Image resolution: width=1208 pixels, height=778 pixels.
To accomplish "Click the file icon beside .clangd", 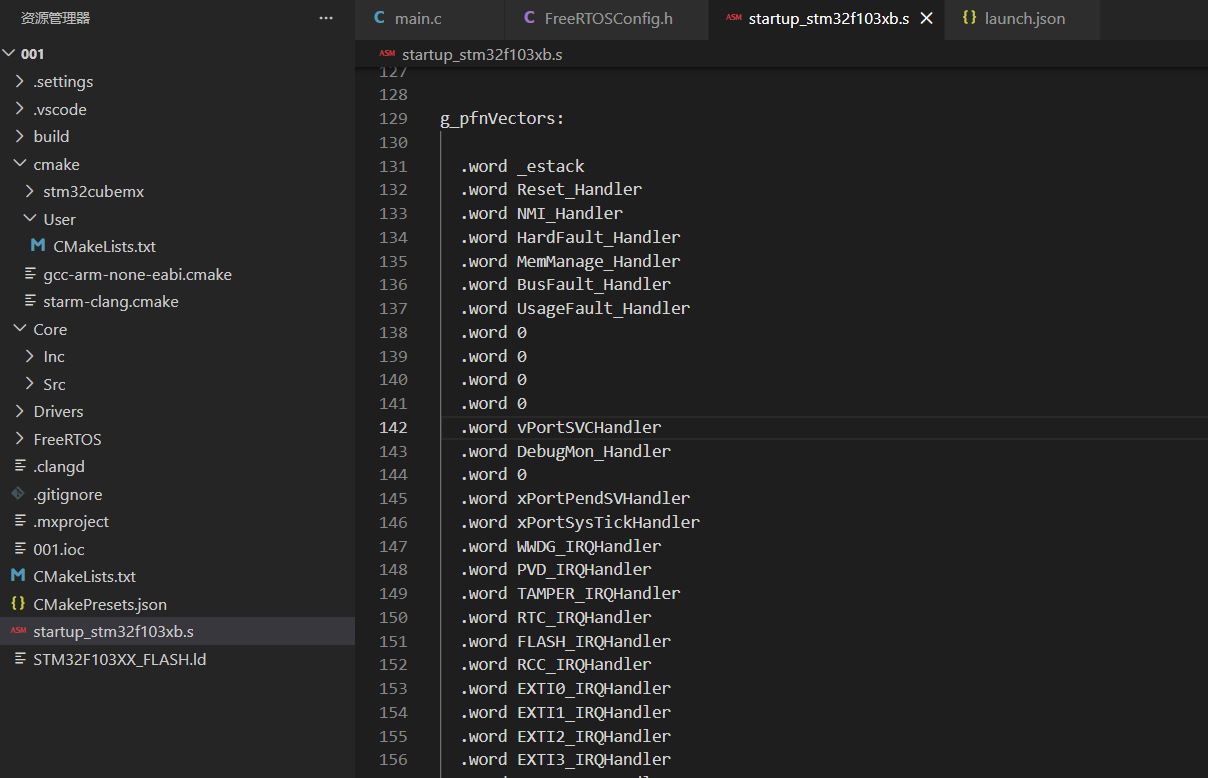I will point(21,466).
